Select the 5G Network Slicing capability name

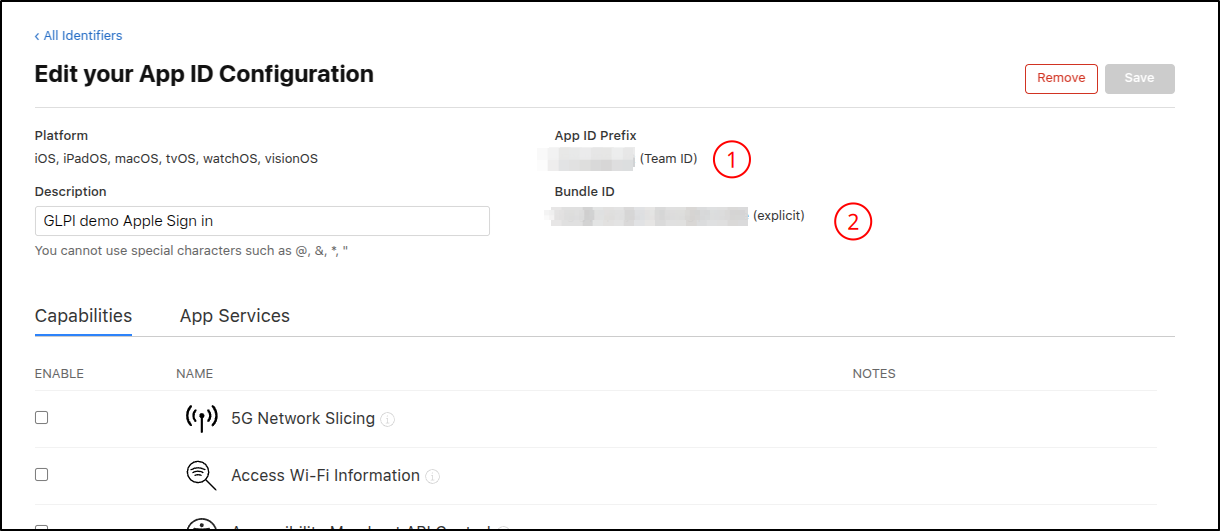pyautogui.click(x=302, y=419)
